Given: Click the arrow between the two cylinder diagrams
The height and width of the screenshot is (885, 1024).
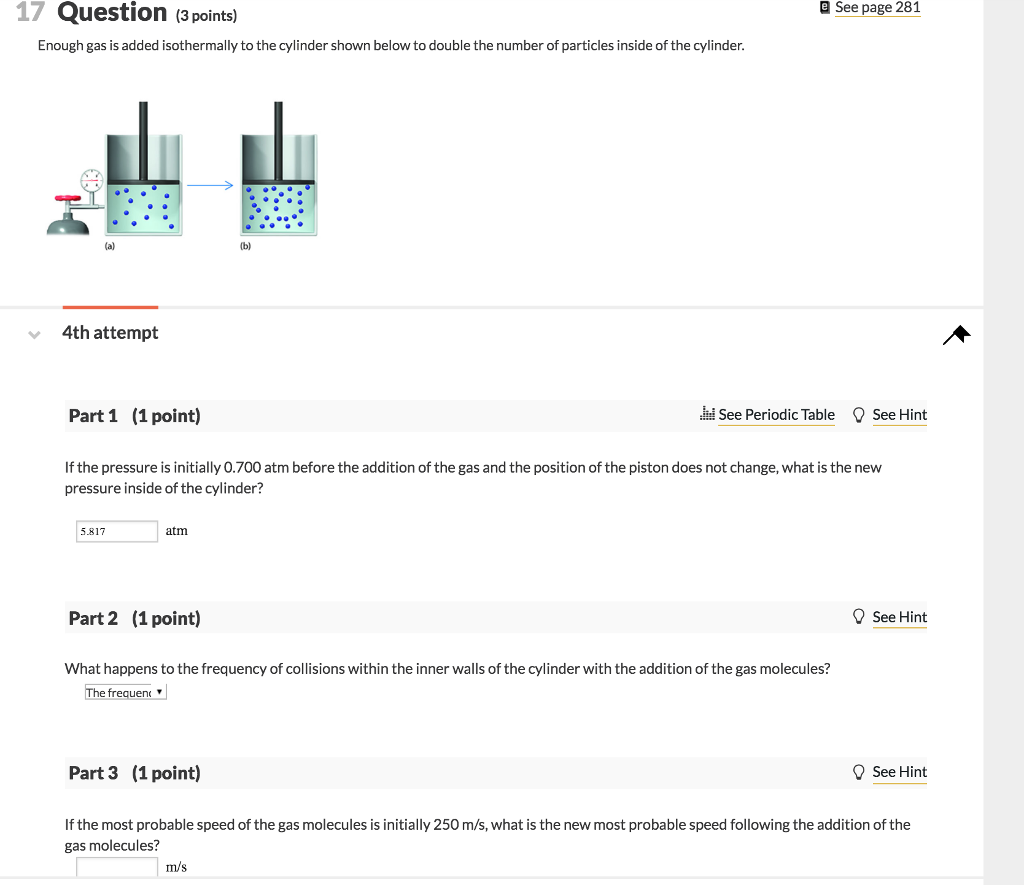Looking at the screenshot, I should point(210,185).
